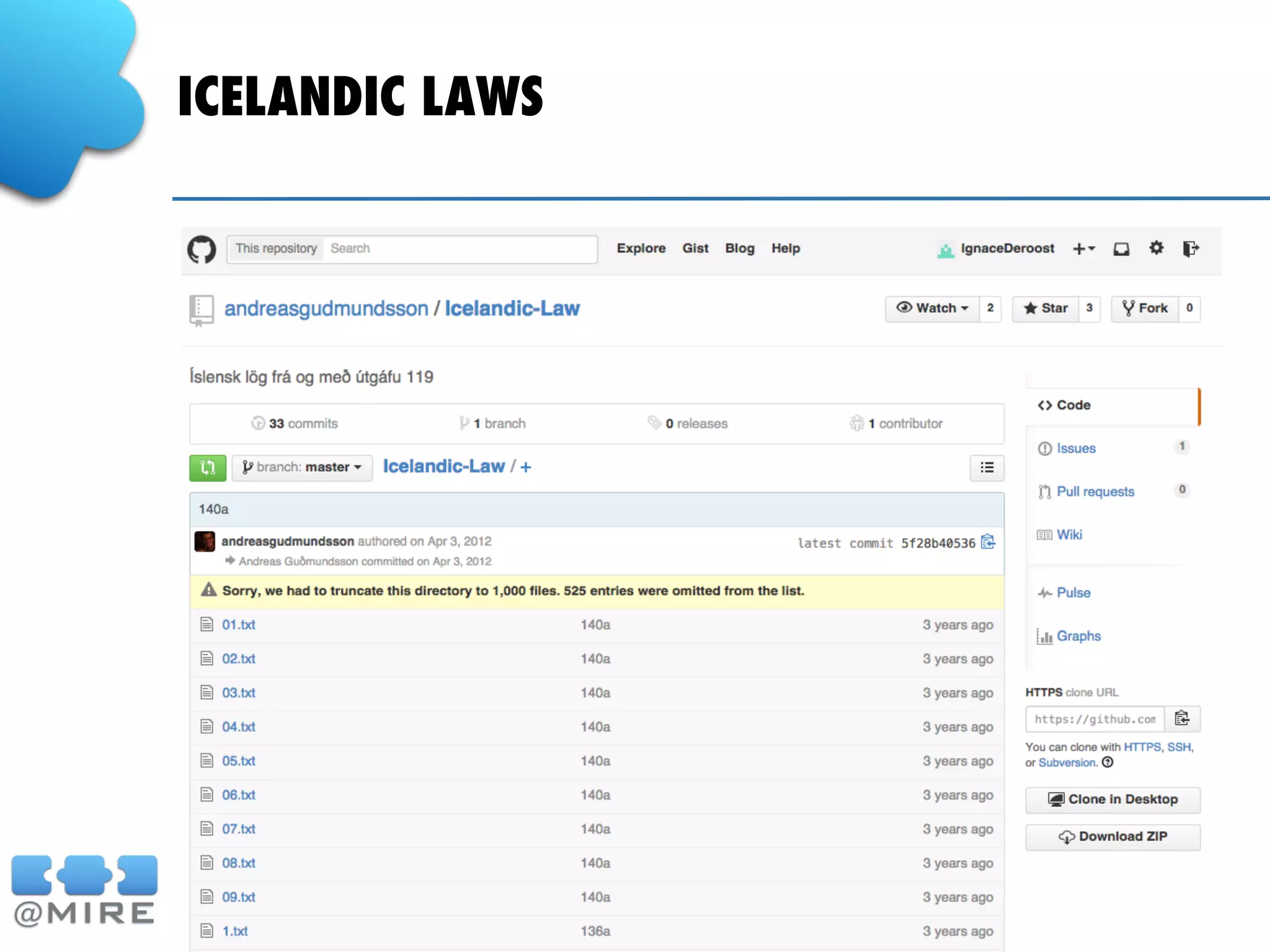Open andreasgudmundsson owner link
Image resolution: width=1270 pixels, height=952 pixels.
(x=326, y=309)
